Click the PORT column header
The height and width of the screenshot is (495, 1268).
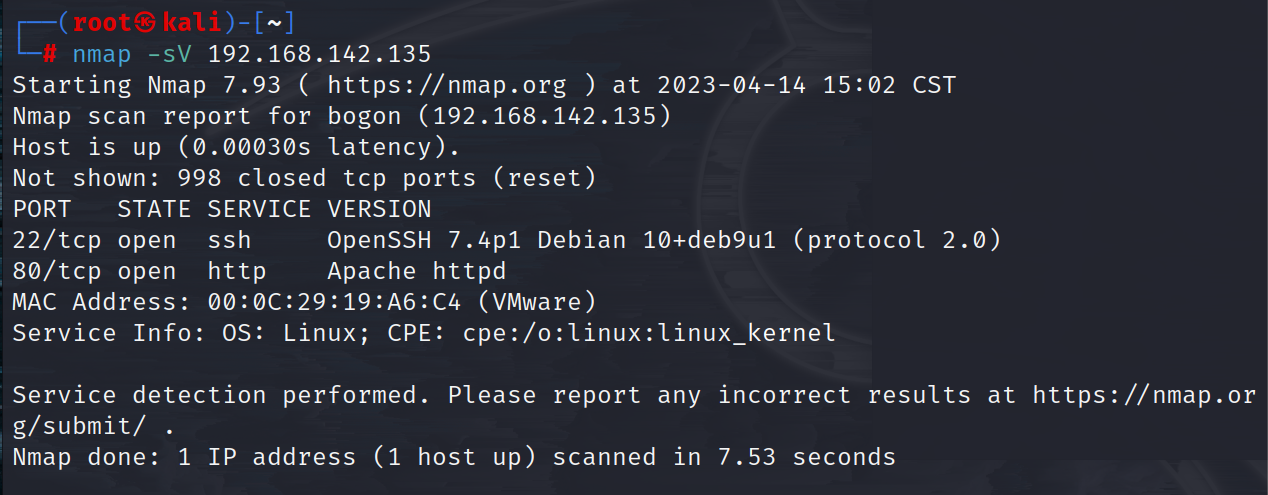[42, 209]
